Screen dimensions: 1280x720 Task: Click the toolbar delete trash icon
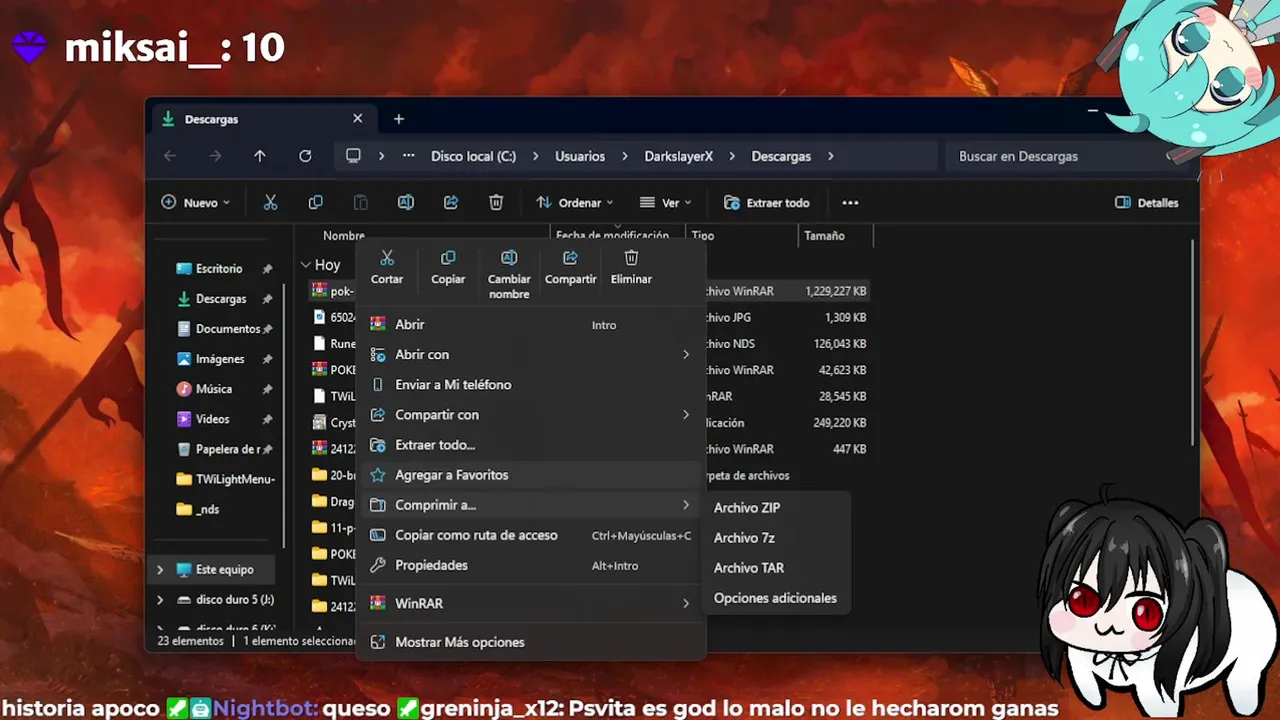click(495, 202)
